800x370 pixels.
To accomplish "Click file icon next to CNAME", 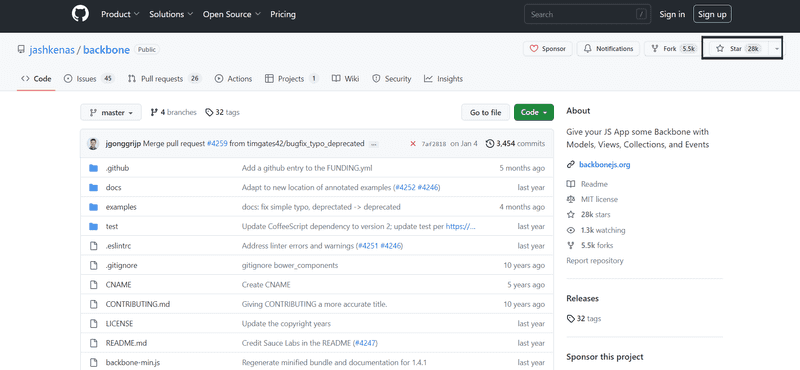I will pyautogui.click(x=93, y=285).
